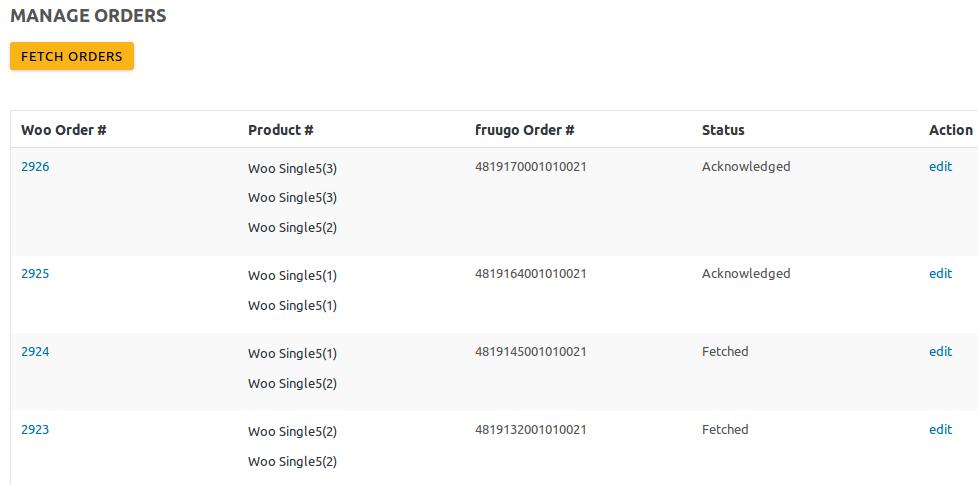The image size is (978, 485).
Task: Open Woo order 2923 link
Action: [35, 430]
